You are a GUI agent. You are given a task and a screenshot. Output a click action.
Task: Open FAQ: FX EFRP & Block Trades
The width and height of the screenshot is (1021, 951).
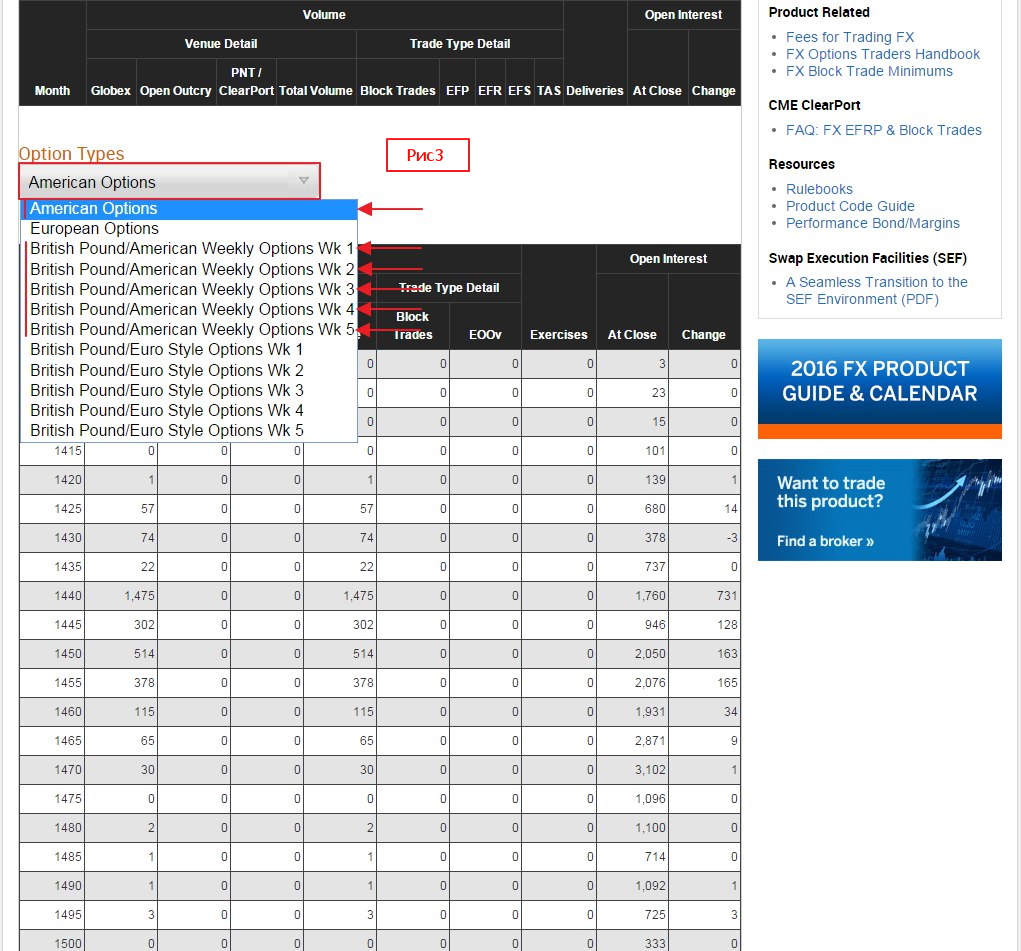(x=884, y=130)
